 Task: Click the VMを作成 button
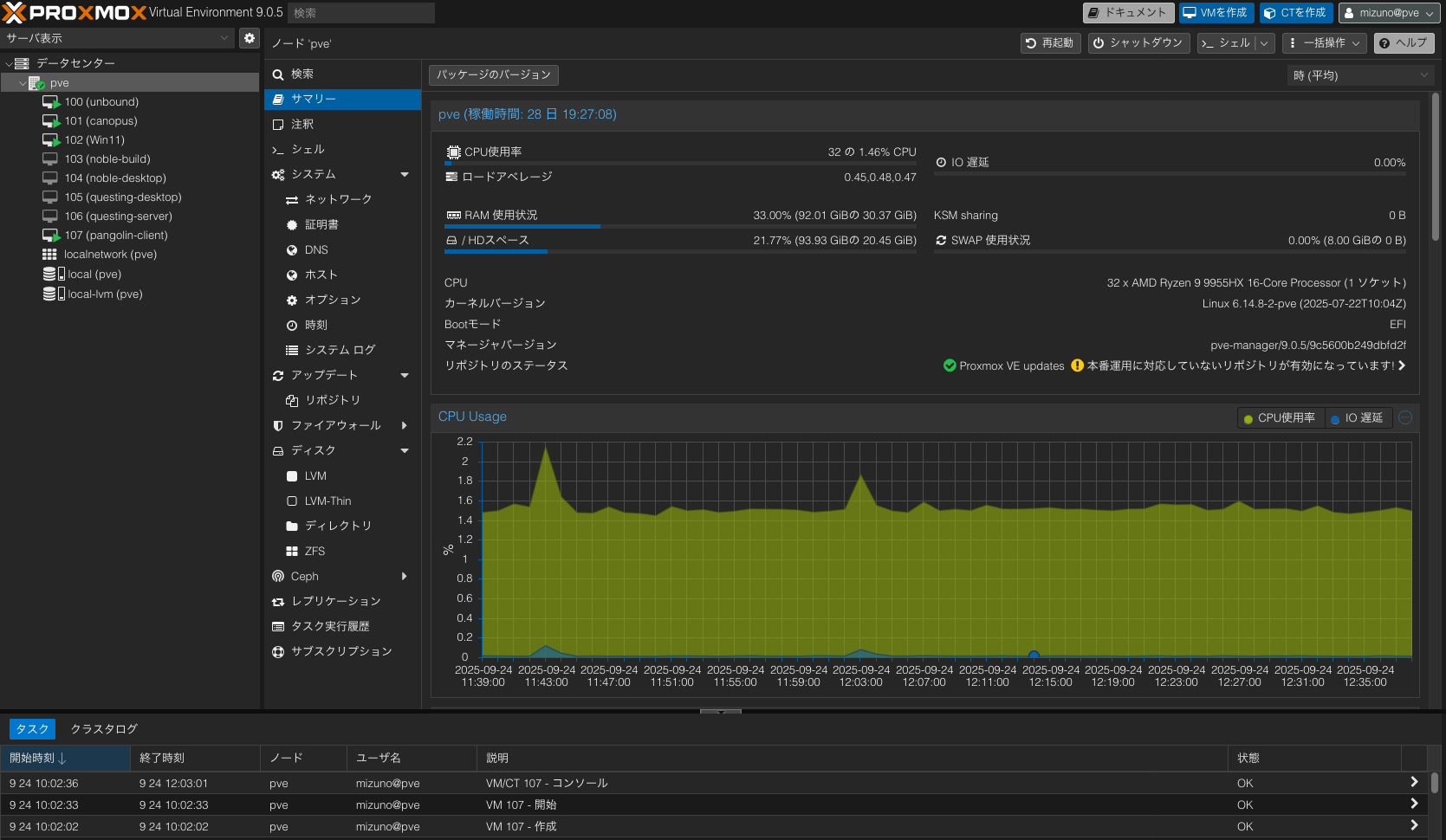click(x=1216, y=13)
